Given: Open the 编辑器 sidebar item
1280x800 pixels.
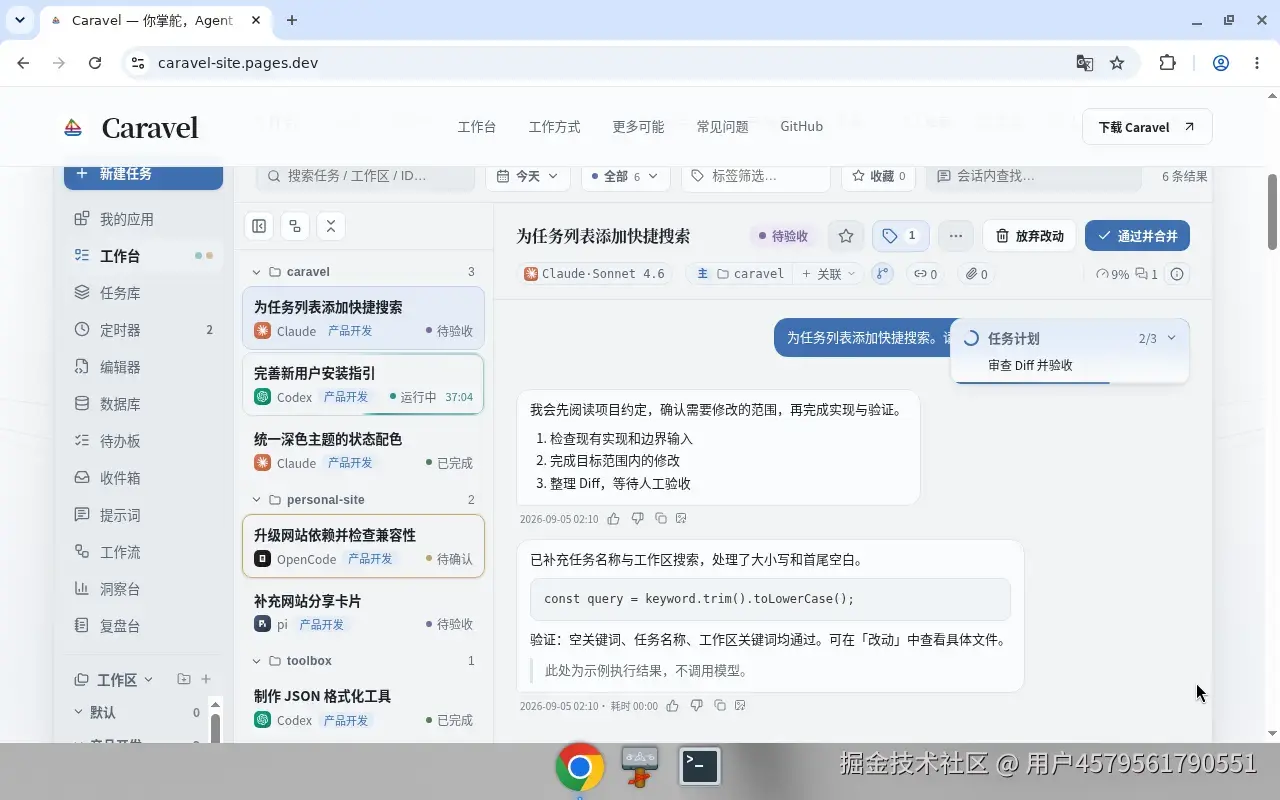Looking at the screenshot, I should pyautogui.click(x=143, y=367).
